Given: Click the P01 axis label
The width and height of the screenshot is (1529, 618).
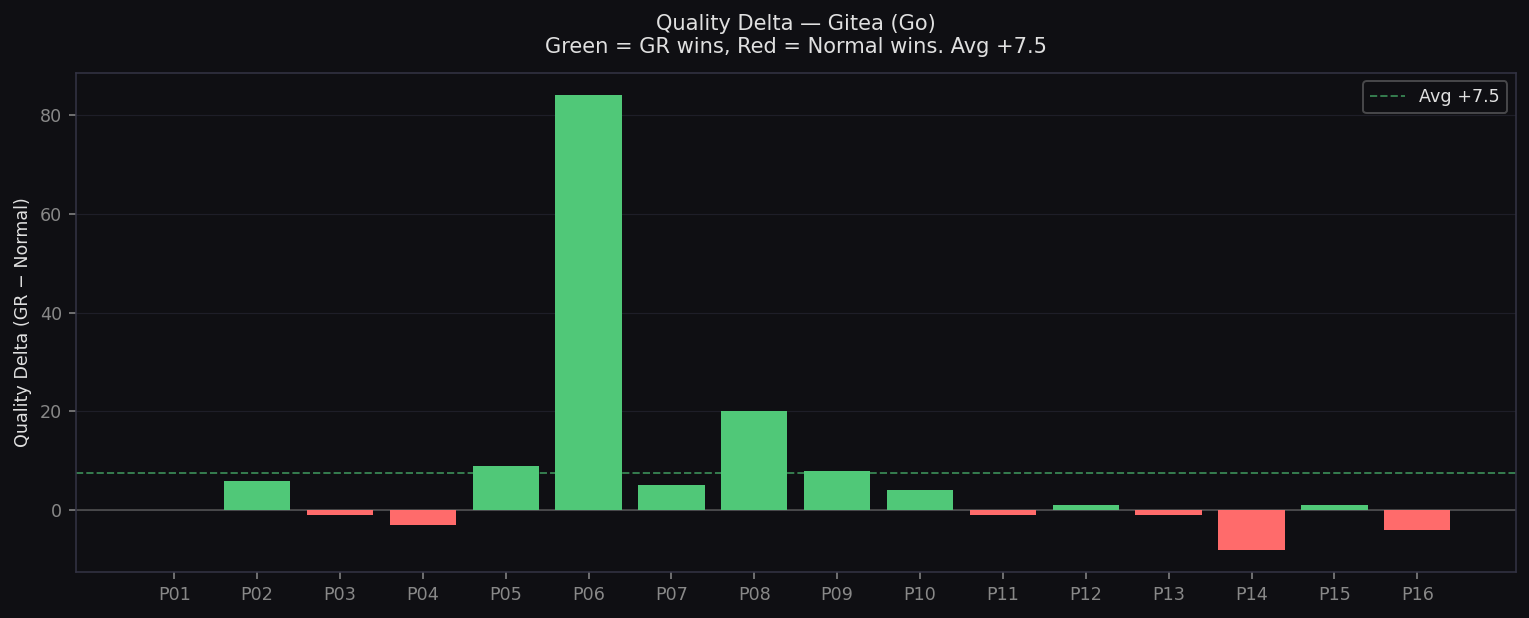Looking at the screenshot, I should tap(174, 593).
